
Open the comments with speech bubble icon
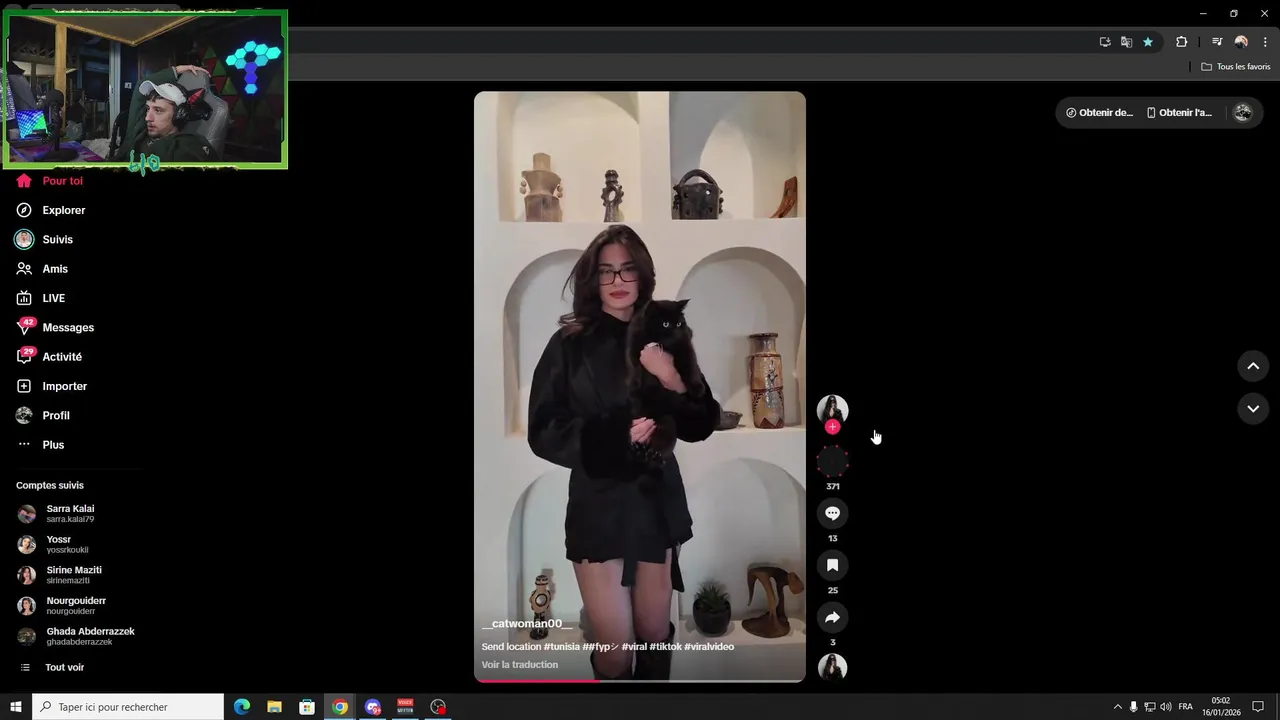click(x=832, y=513)
